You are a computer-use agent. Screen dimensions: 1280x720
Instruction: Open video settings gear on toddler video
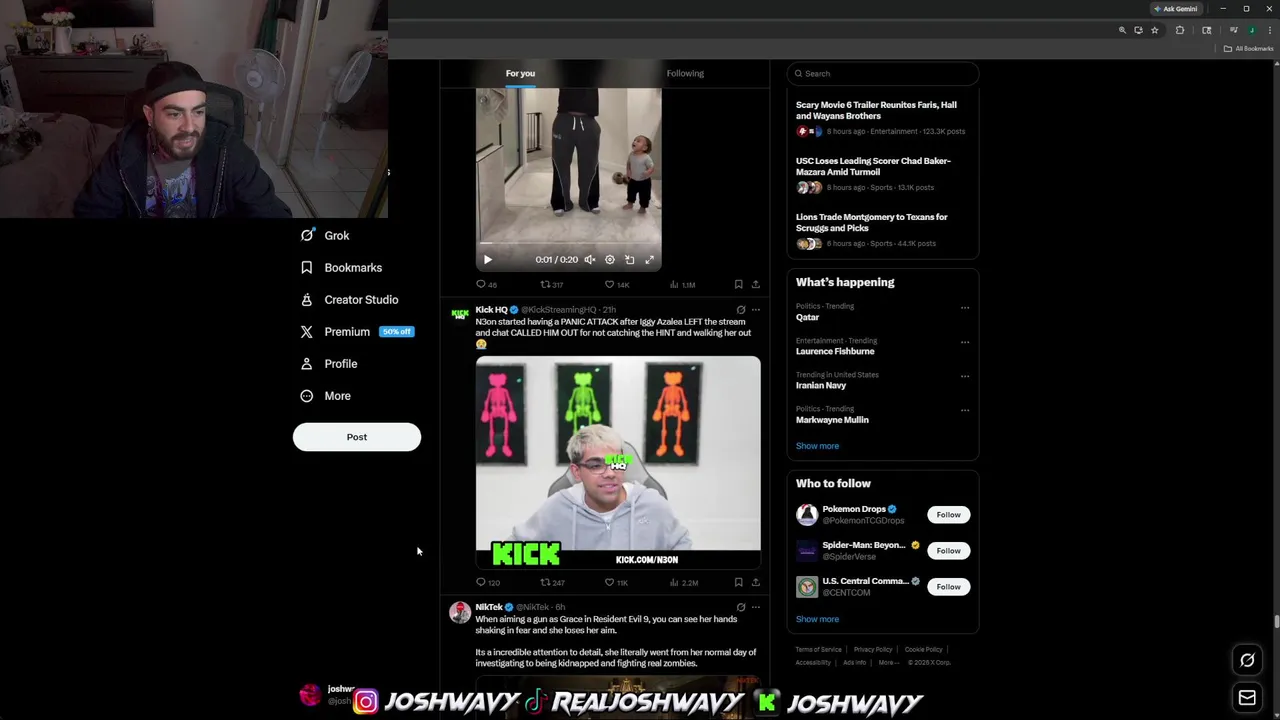[610, 260]
